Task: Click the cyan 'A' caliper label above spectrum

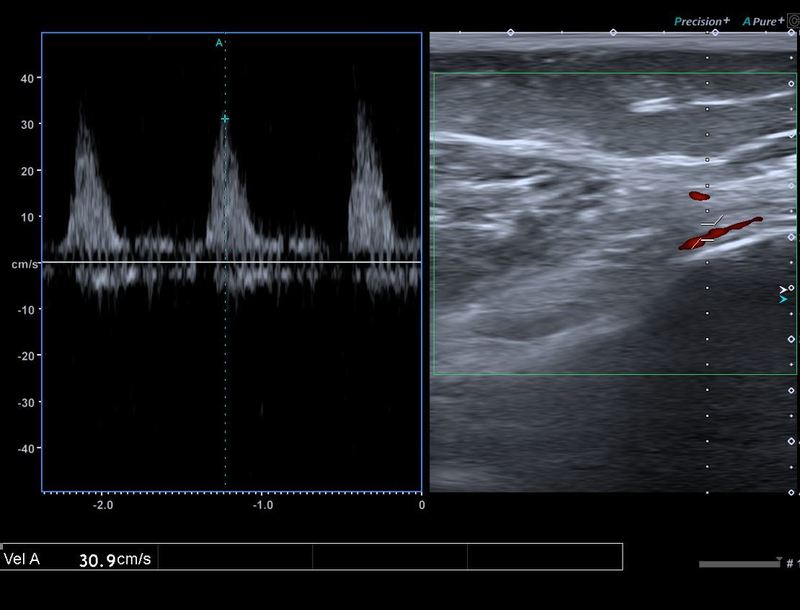Action: pyautogui.click(x=219, y=43)
